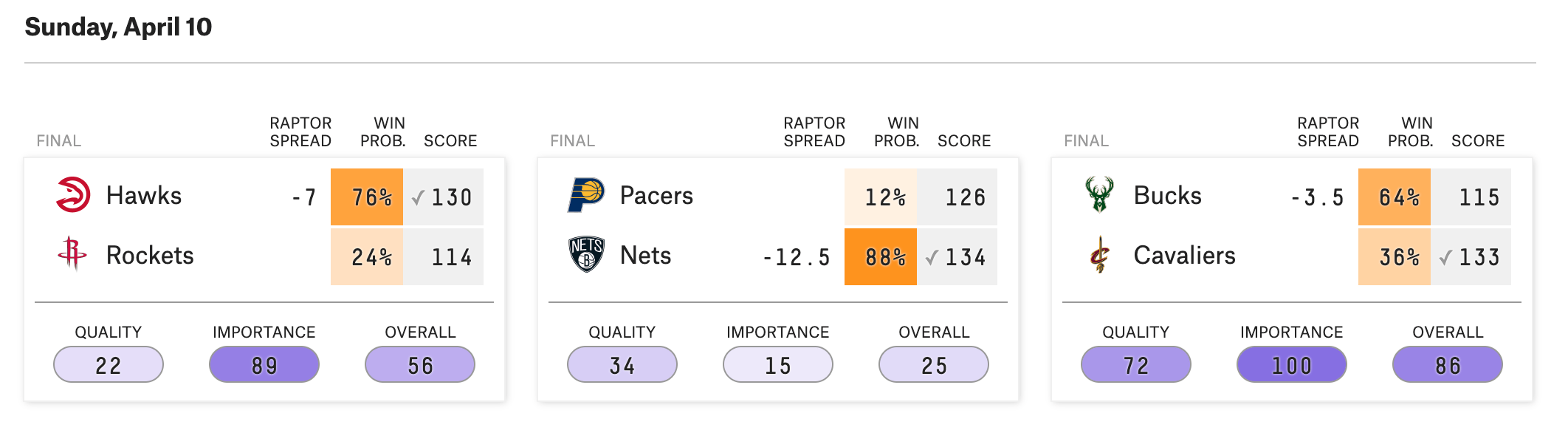Image resolution: width=1568 pixels, height=433 pixels.
Task: Click the RAPTOR SPREAD column header
Action: [x=299, y=131]
